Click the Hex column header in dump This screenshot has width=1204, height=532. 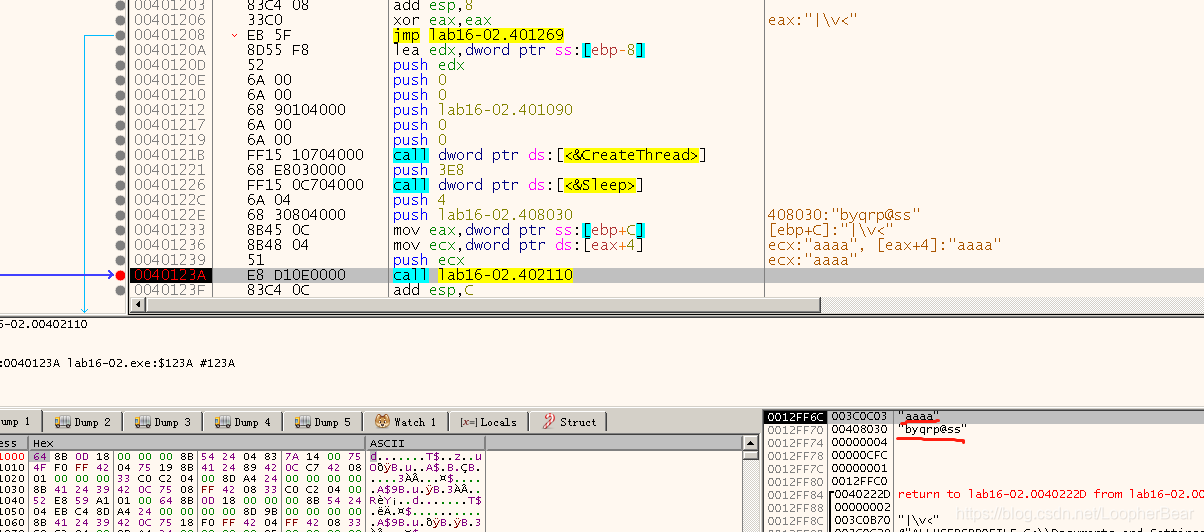197,443
